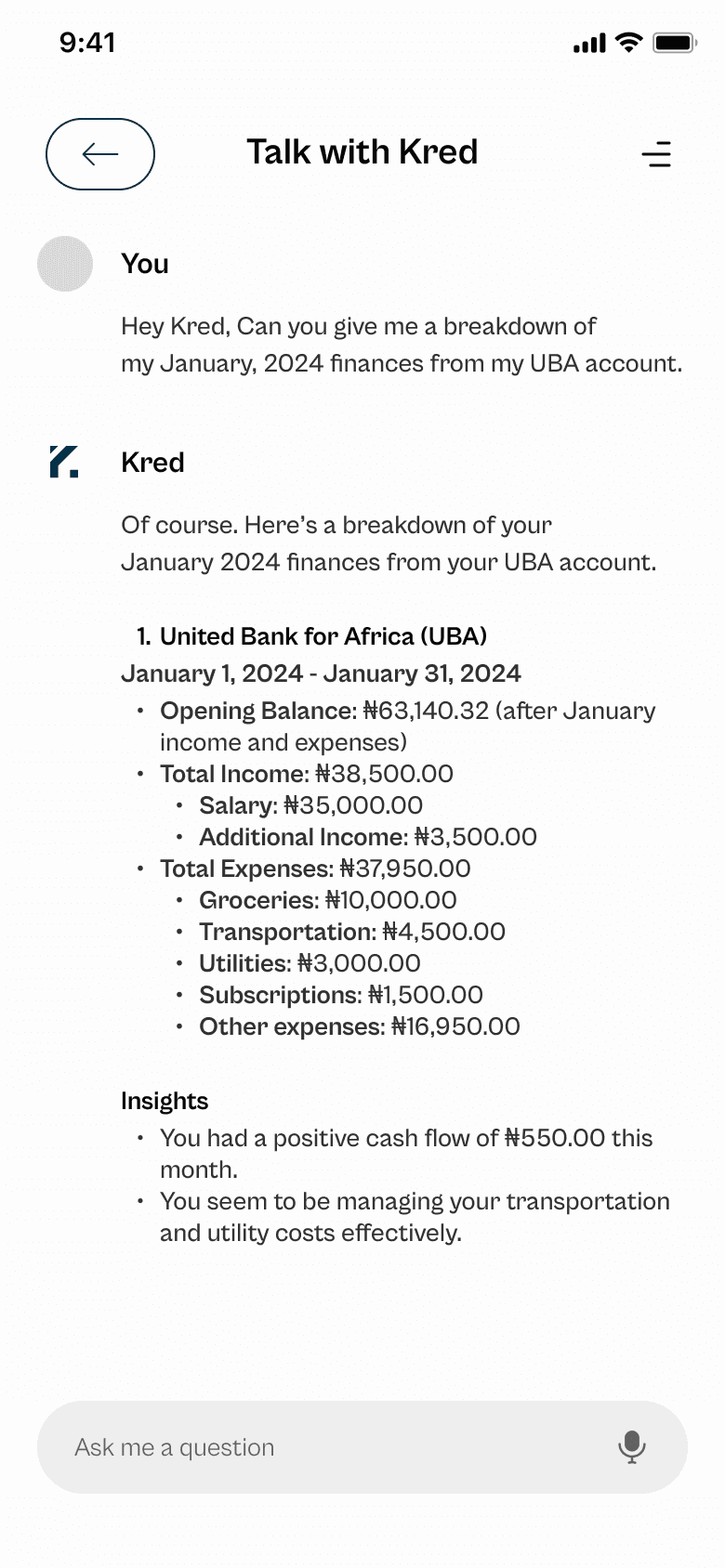725x1568 pixels.
Task: Tap the Wi-Fi status icon
Action: point(629,42)
